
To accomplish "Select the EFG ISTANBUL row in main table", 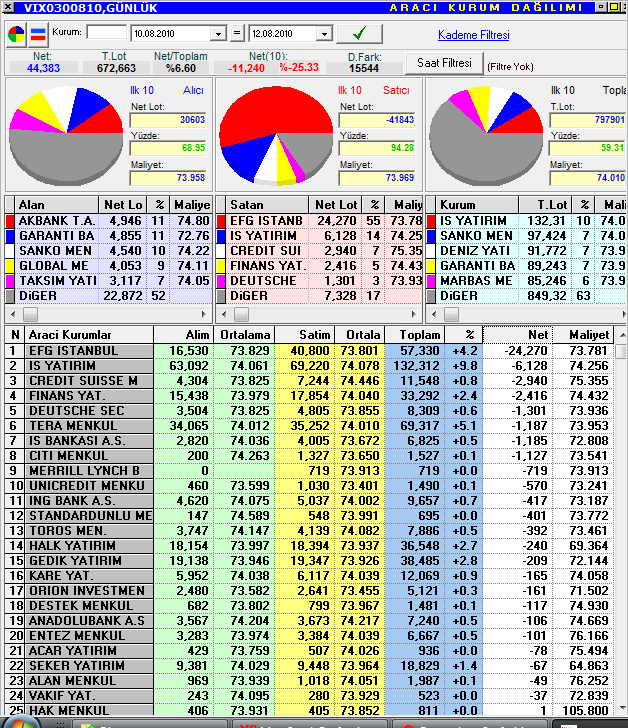I will (310, 351).
